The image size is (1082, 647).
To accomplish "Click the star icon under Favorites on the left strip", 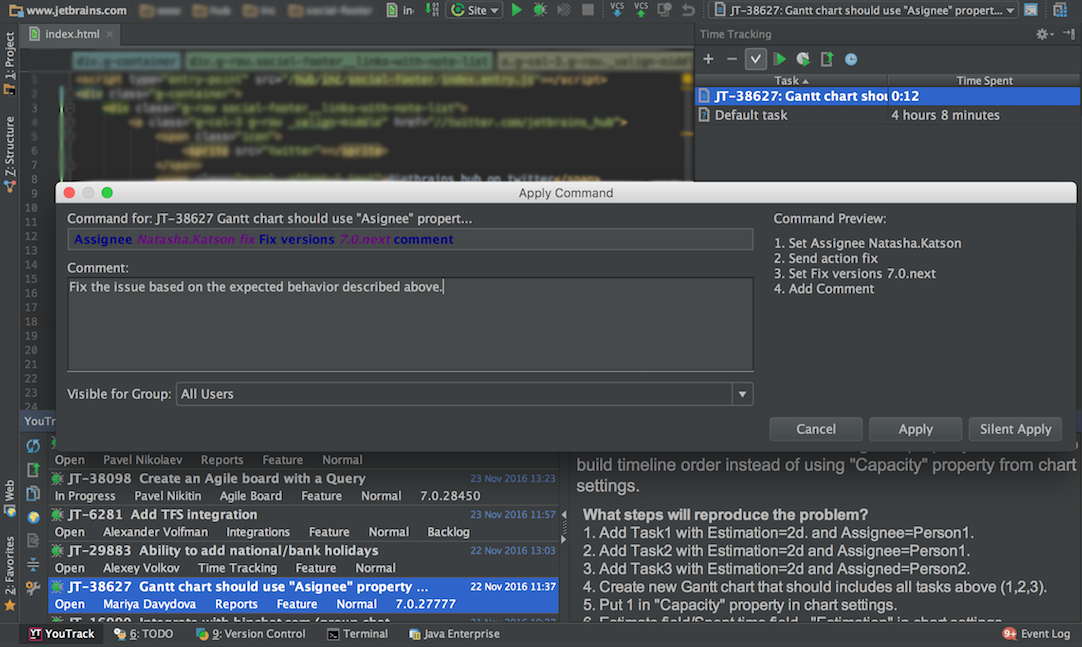I will coord(10,606).
